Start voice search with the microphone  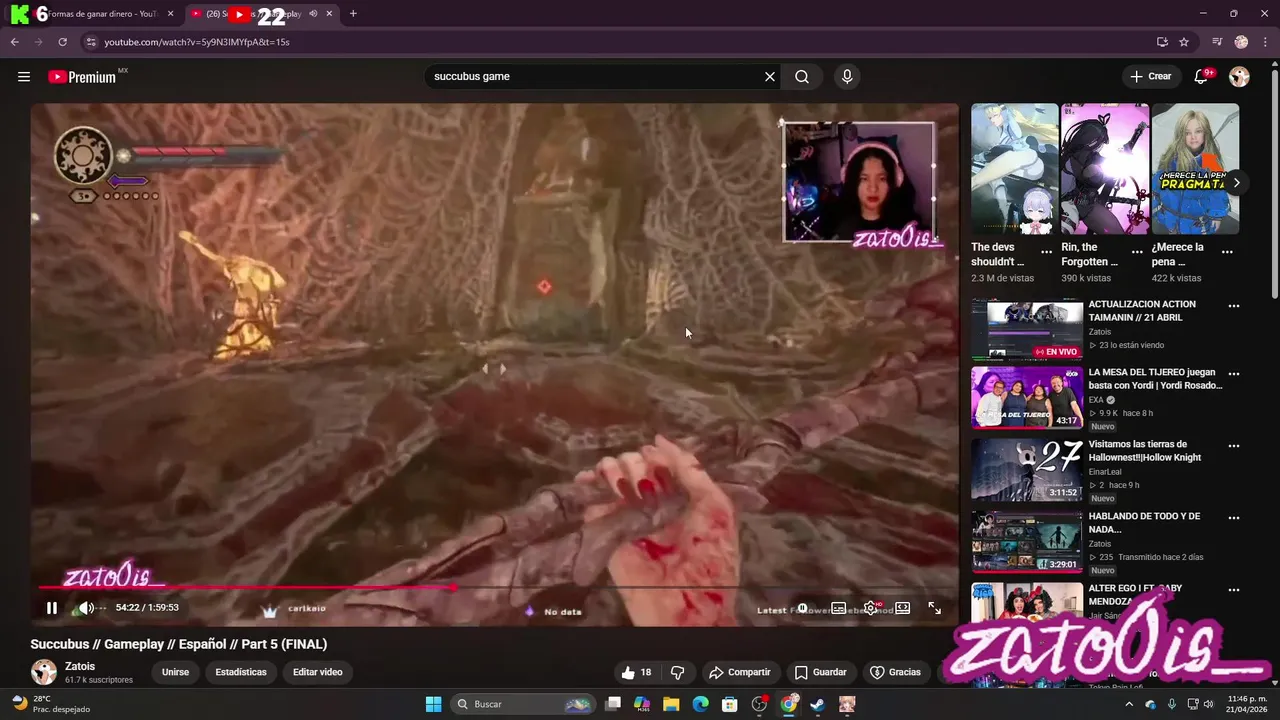click(847, 76)
